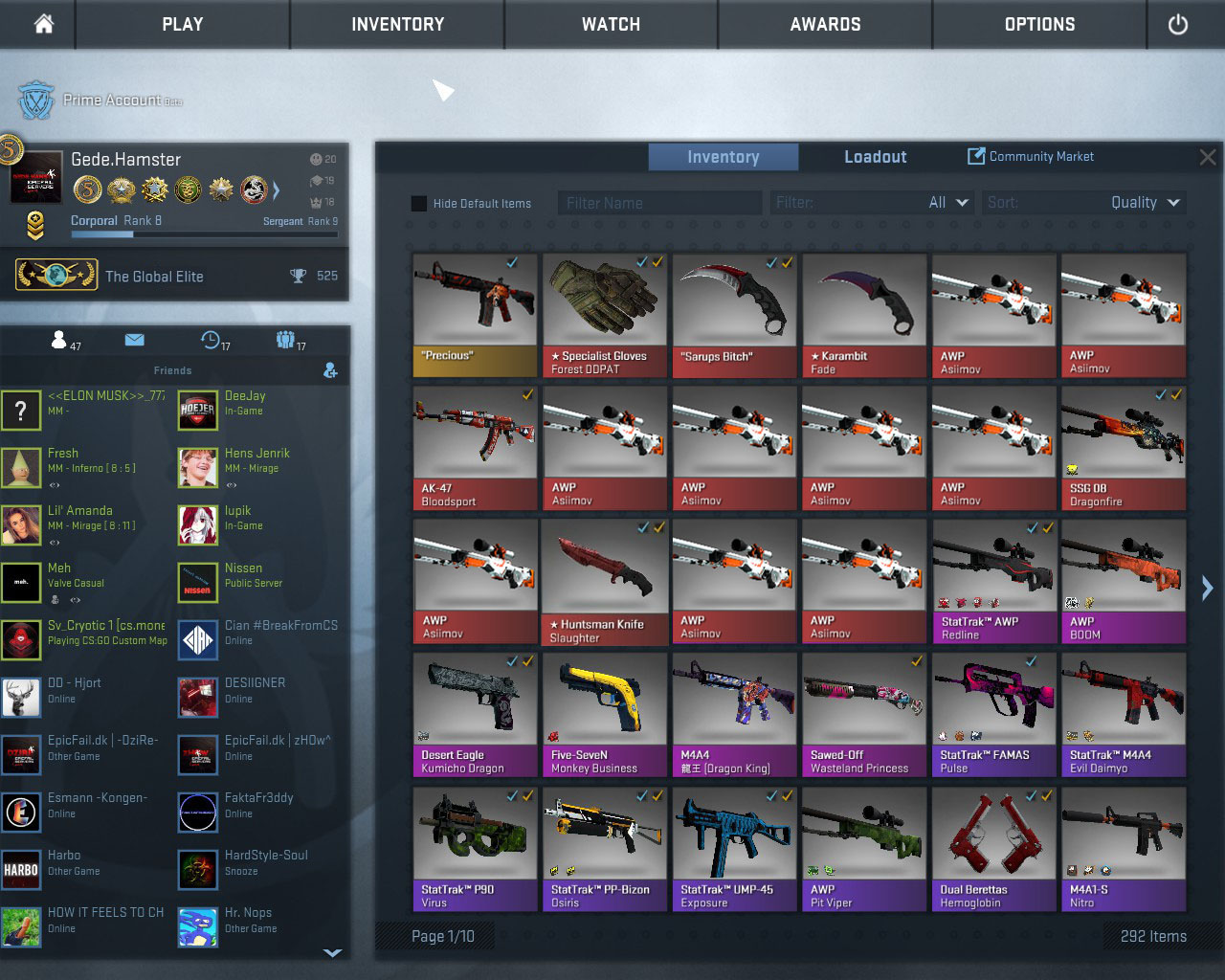Open the mail invites icon

pos(134,340)
